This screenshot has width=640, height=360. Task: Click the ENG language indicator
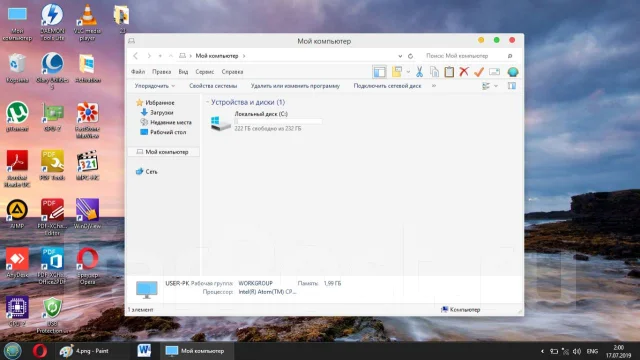[592, 351]
